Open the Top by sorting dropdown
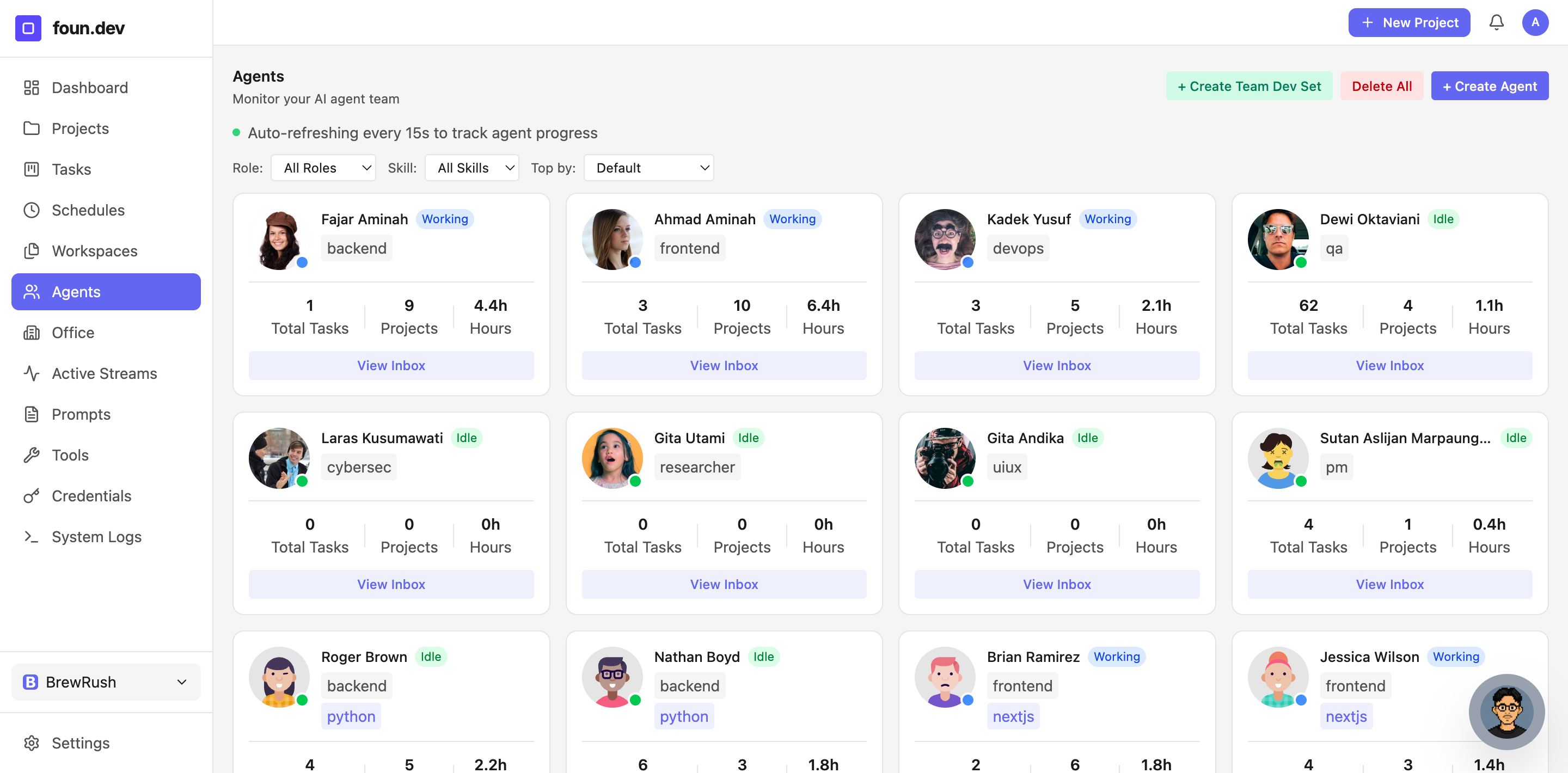The width and height of the screenshot is (1568, 773). (x=648, y=168)
